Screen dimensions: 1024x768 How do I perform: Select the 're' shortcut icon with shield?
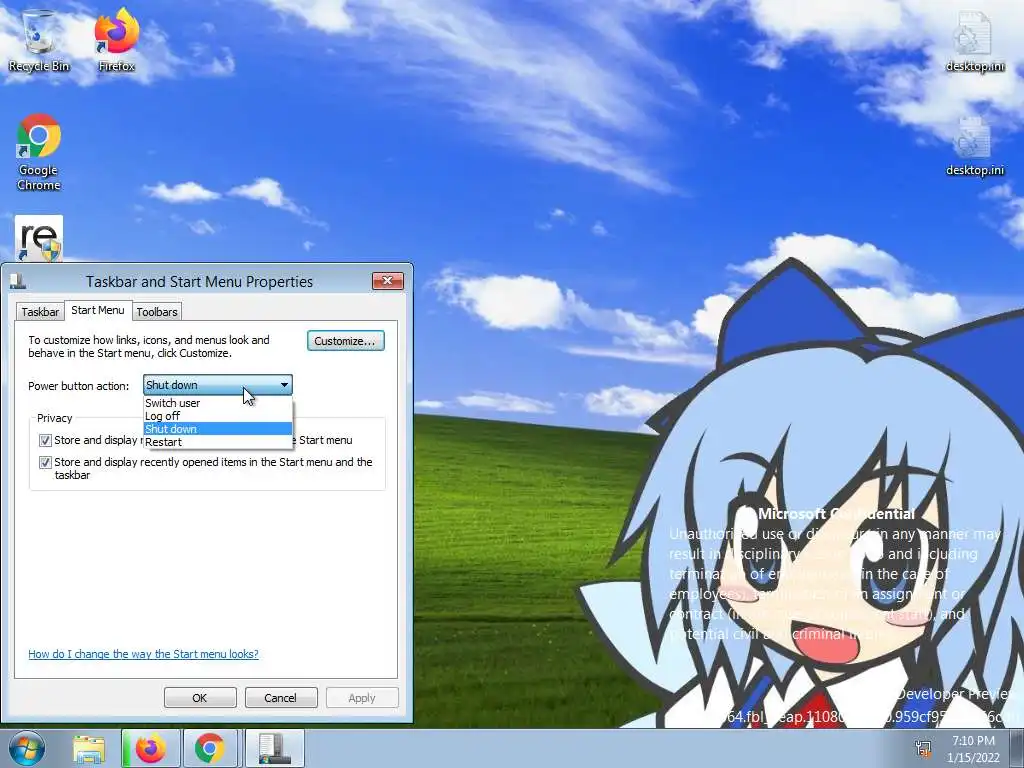[x=39, y=238]
